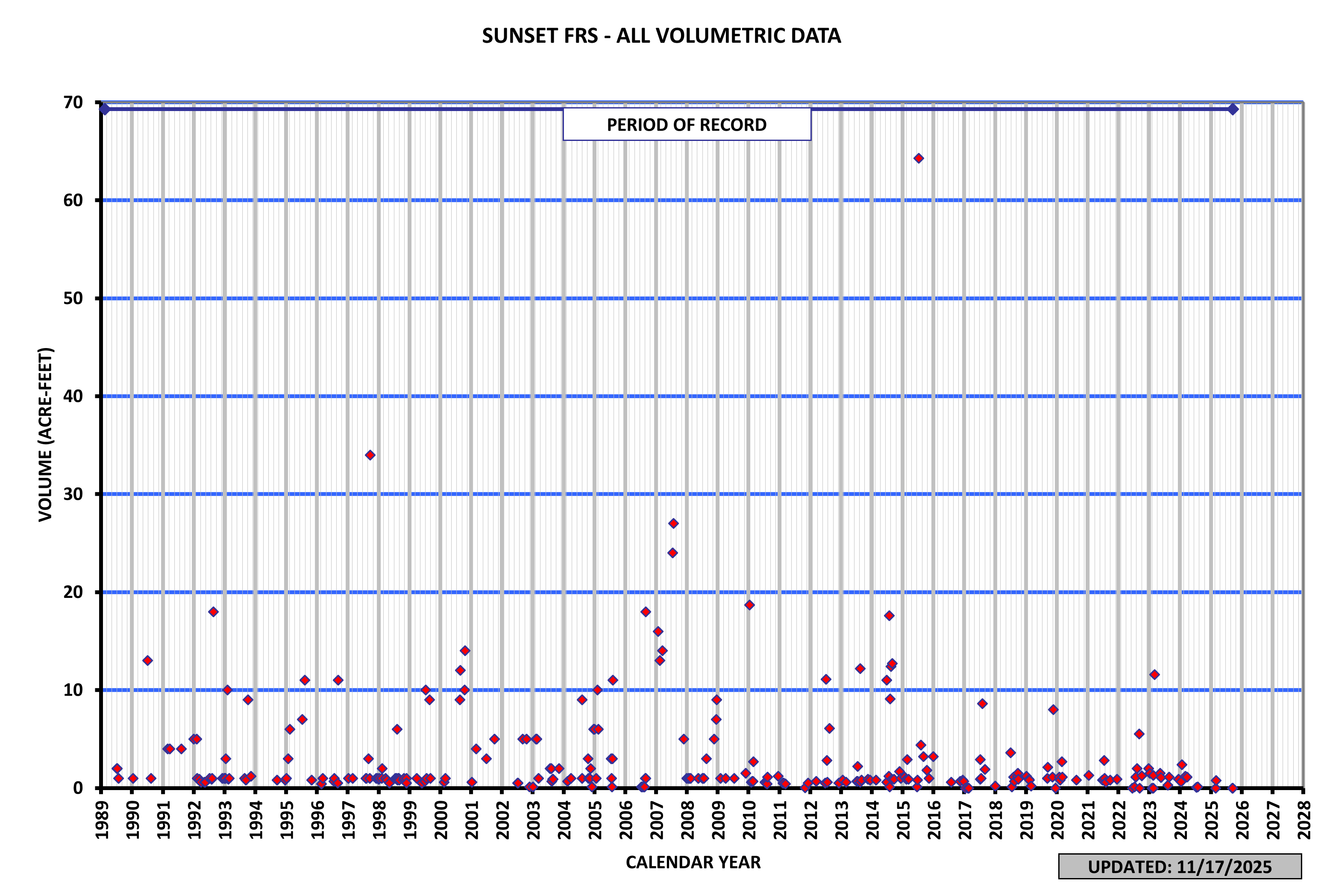Click the PERIOD OF RECORD label box
Image resolution: width=1321 pixels, height=896 pixels.
pos(687,124)
